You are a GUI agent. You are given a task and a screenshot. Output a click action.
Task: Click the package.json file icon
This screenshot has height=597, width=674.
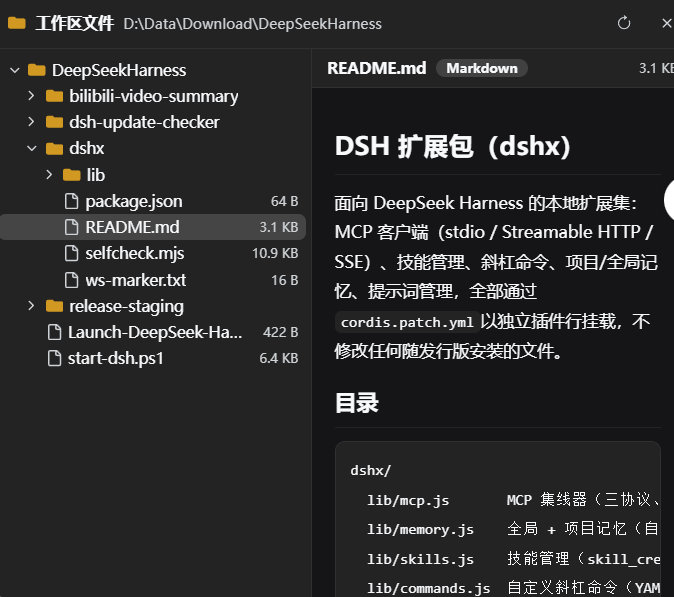pos(71,201)
